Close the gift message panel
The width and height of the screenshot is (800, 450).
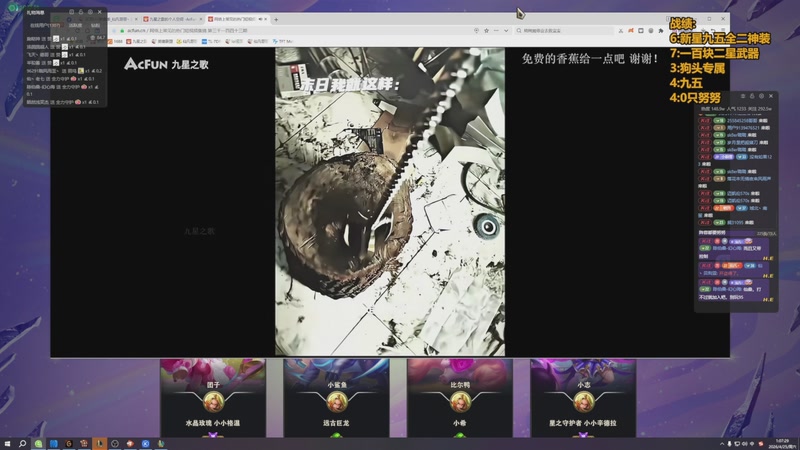click(99, 12)
